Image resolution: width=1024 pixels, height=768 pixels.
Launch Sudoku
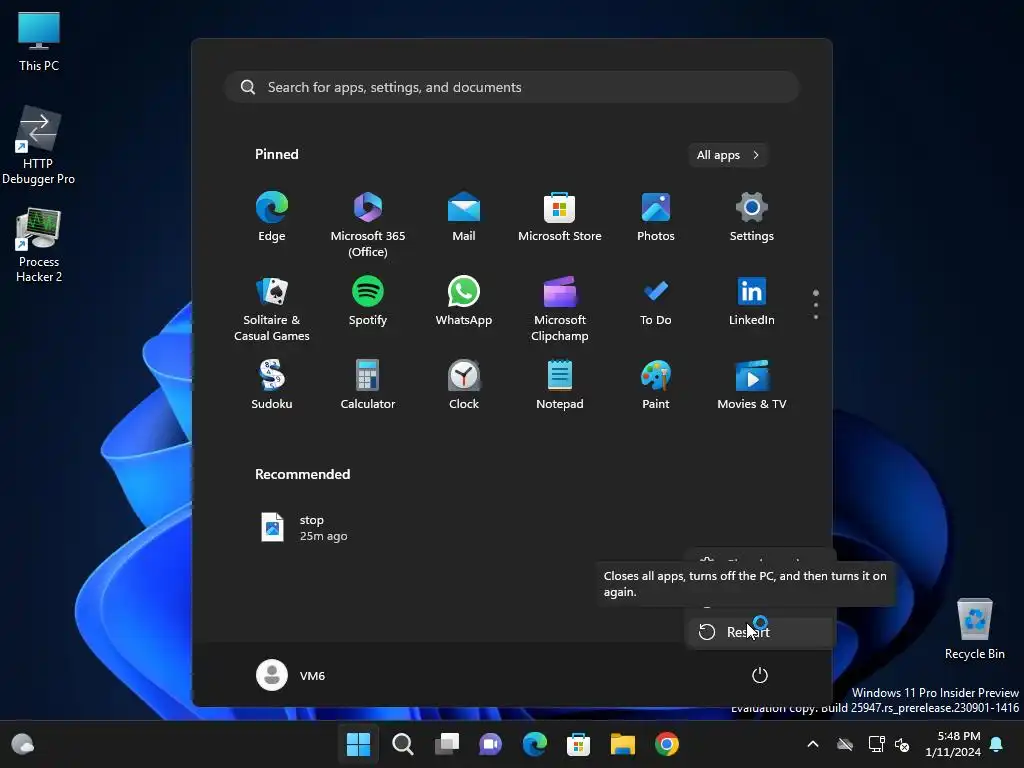(x=272, y=385)
